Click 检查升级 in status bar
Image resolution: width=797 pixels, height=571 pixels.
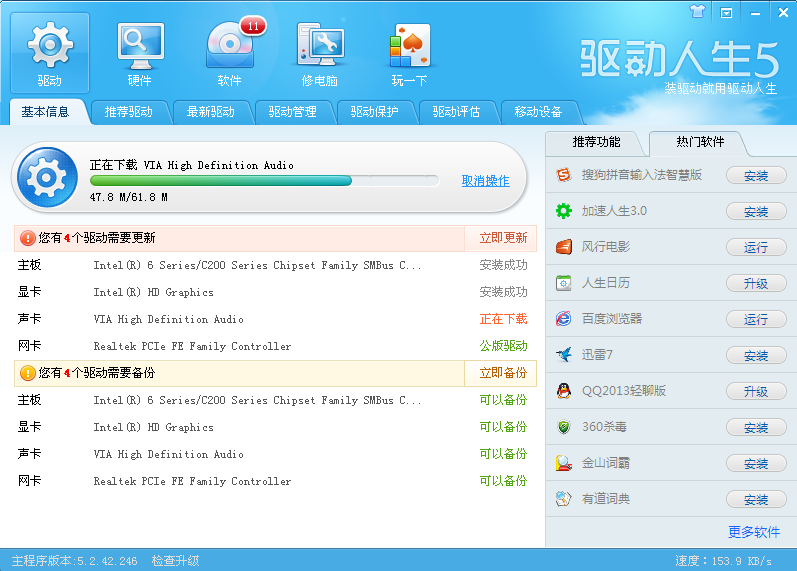pyautogui.click(x=175, y=561)
